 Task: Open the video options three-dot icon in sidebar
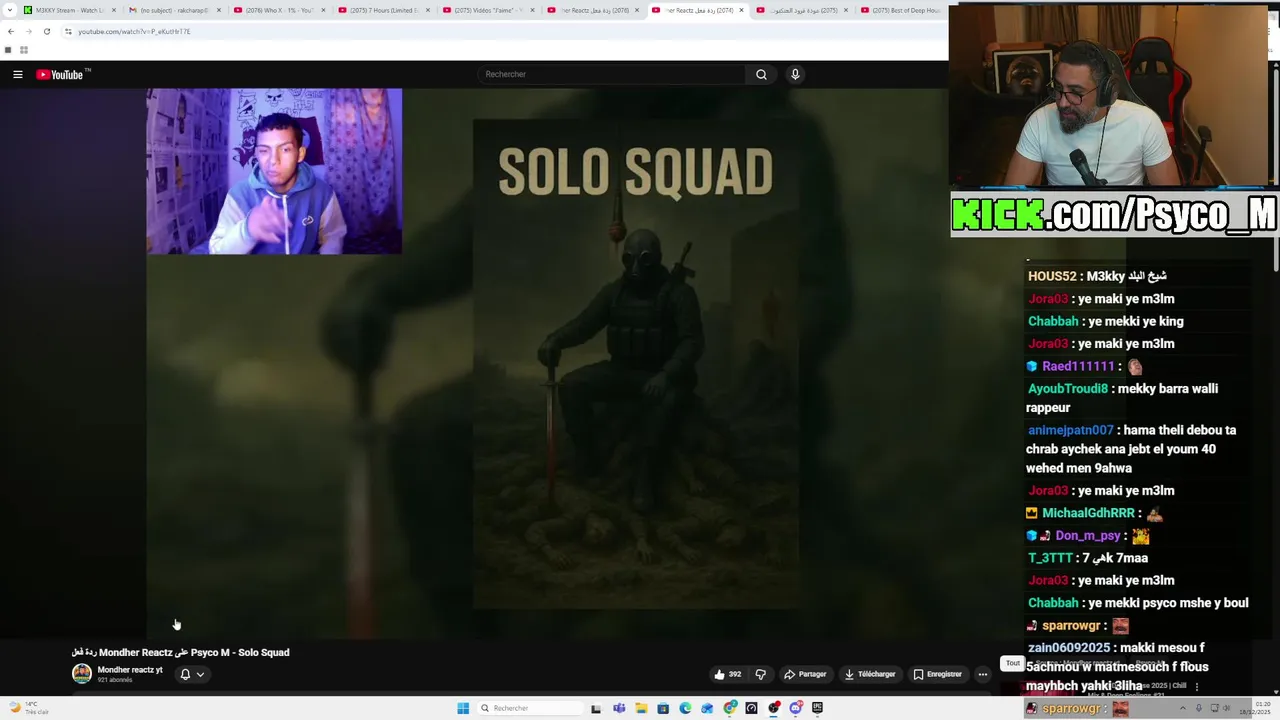point(1197,686)
